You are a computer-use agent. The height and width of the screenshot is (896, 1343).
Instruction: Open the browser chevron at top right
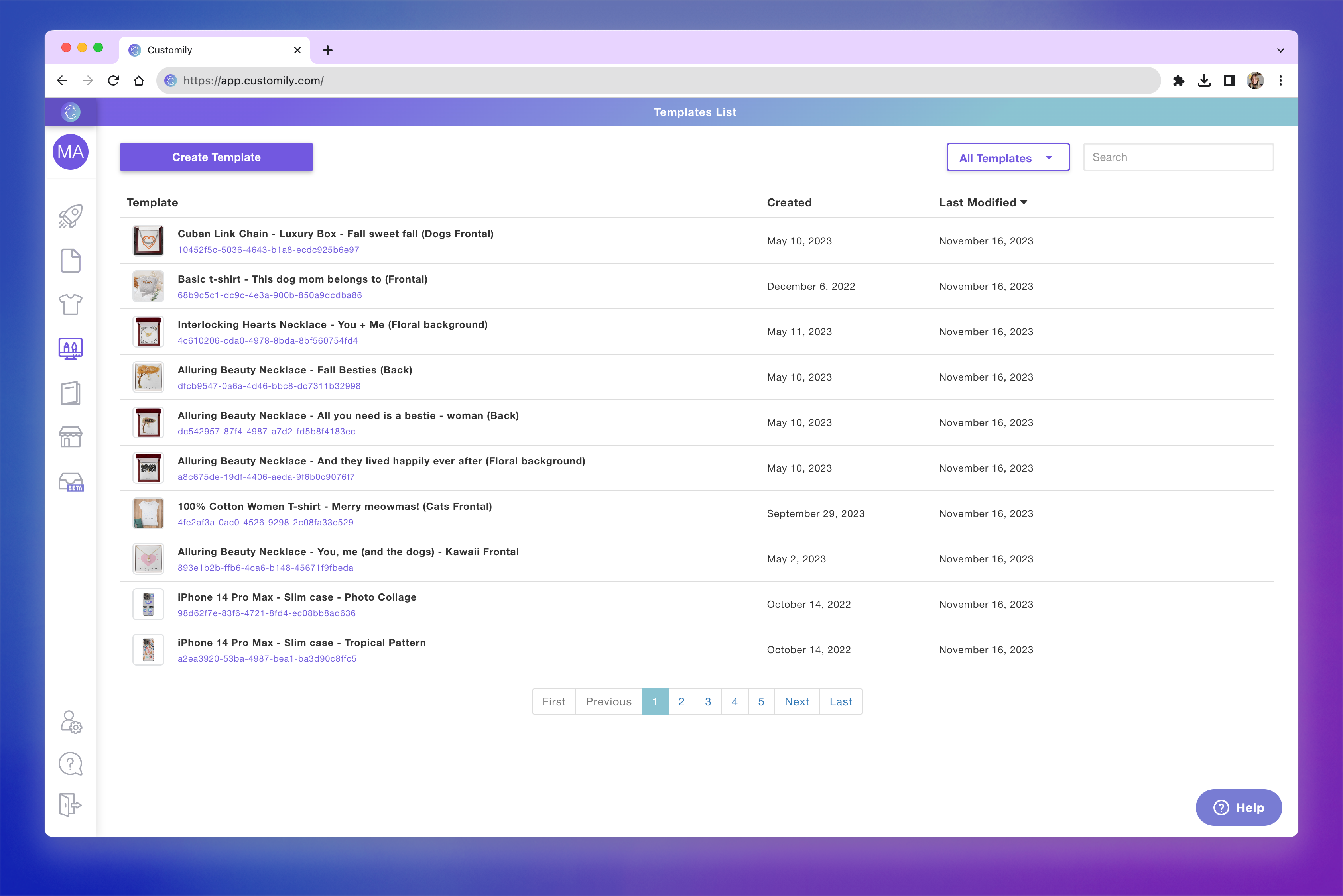point(1280,50)
